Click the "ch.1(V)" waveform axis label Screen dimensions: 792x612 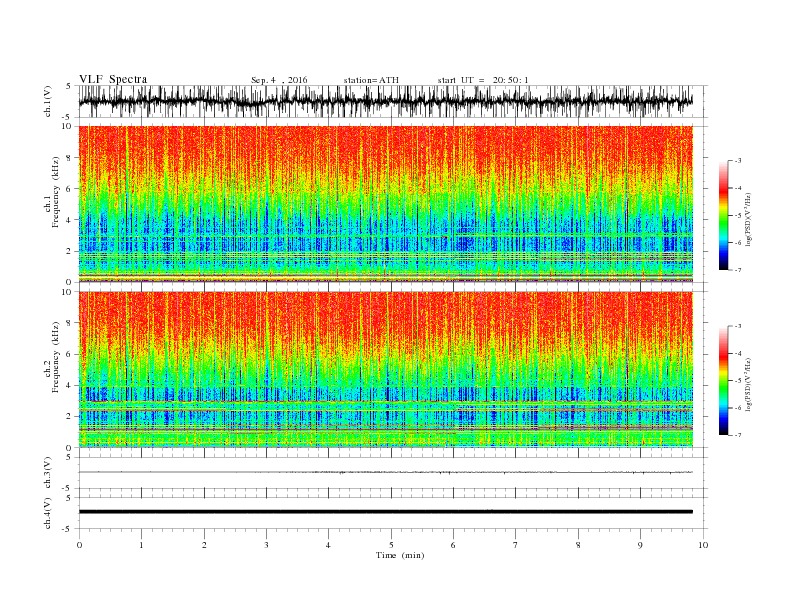pyautogui.click(x=48, y=101)
